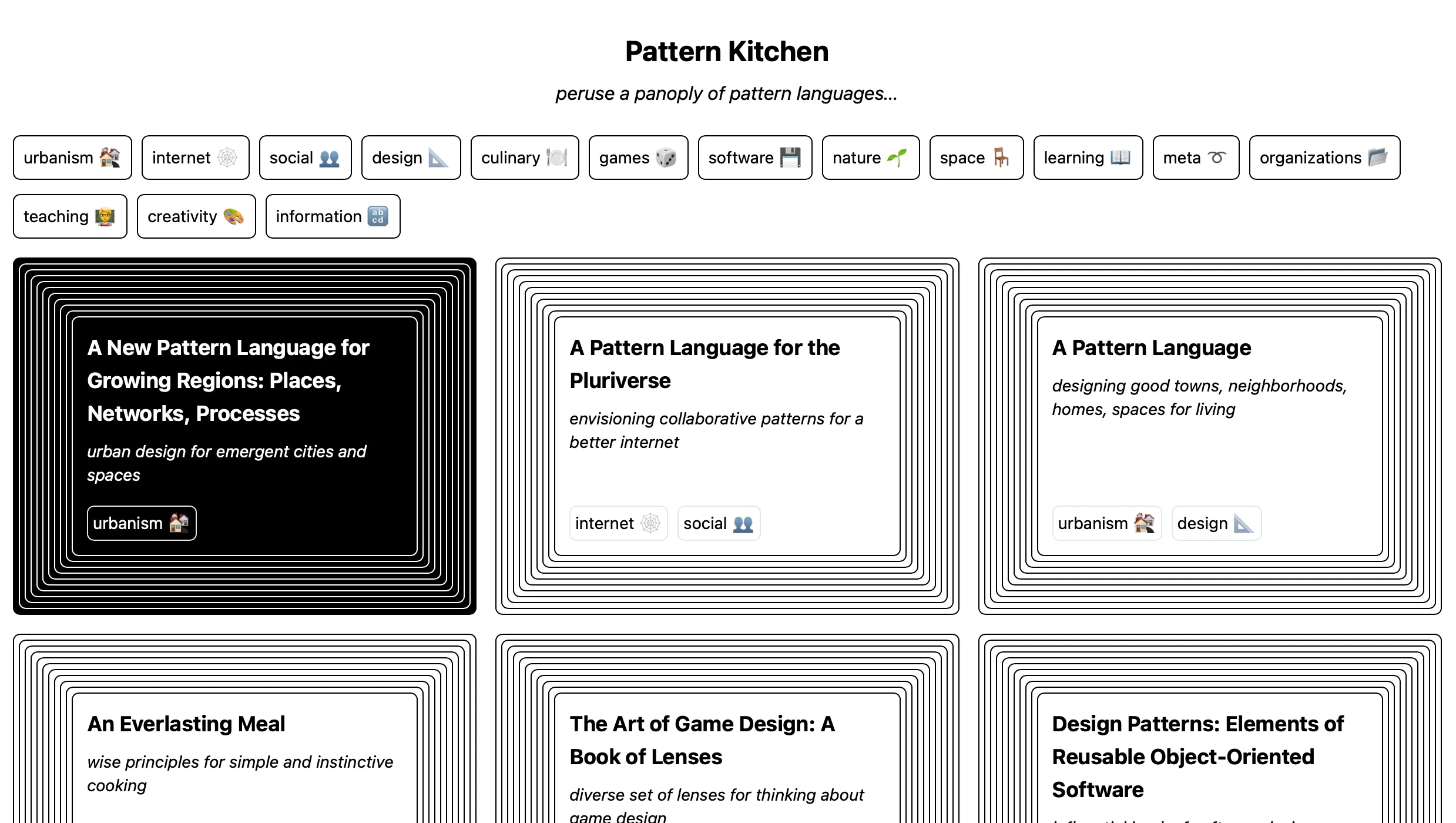Screen dimensions: 1456x823
Task: Filter by the space tag
Action: [977, 158]
